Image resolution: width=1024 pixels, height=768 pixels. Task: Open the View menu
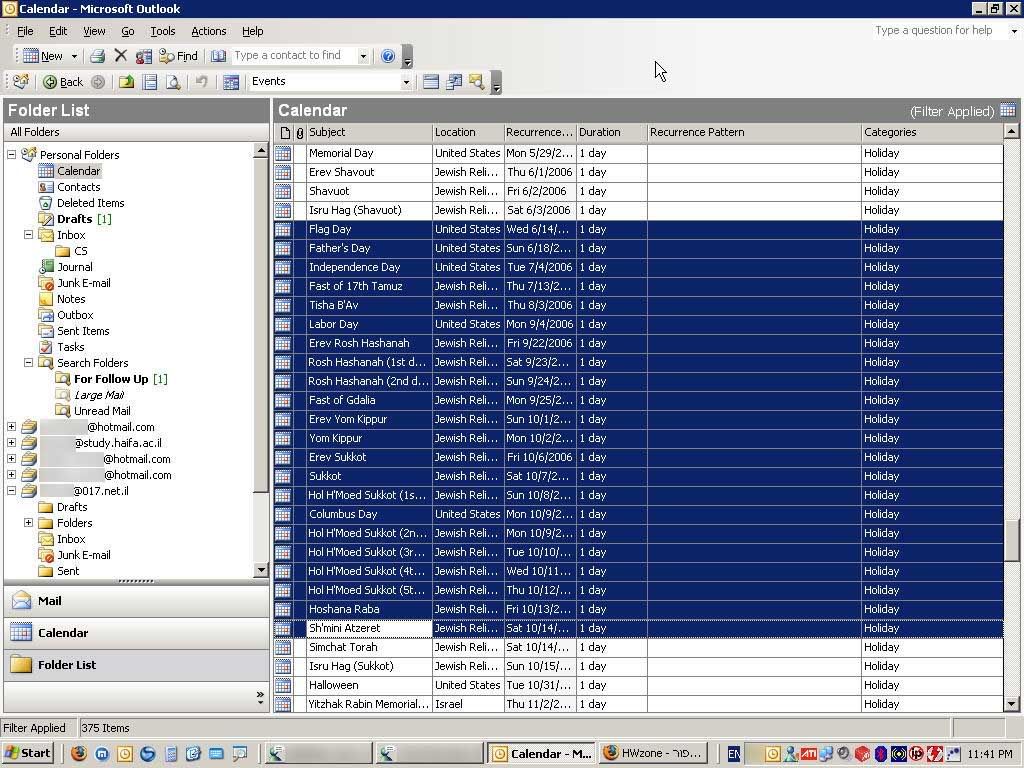[94, 31]
